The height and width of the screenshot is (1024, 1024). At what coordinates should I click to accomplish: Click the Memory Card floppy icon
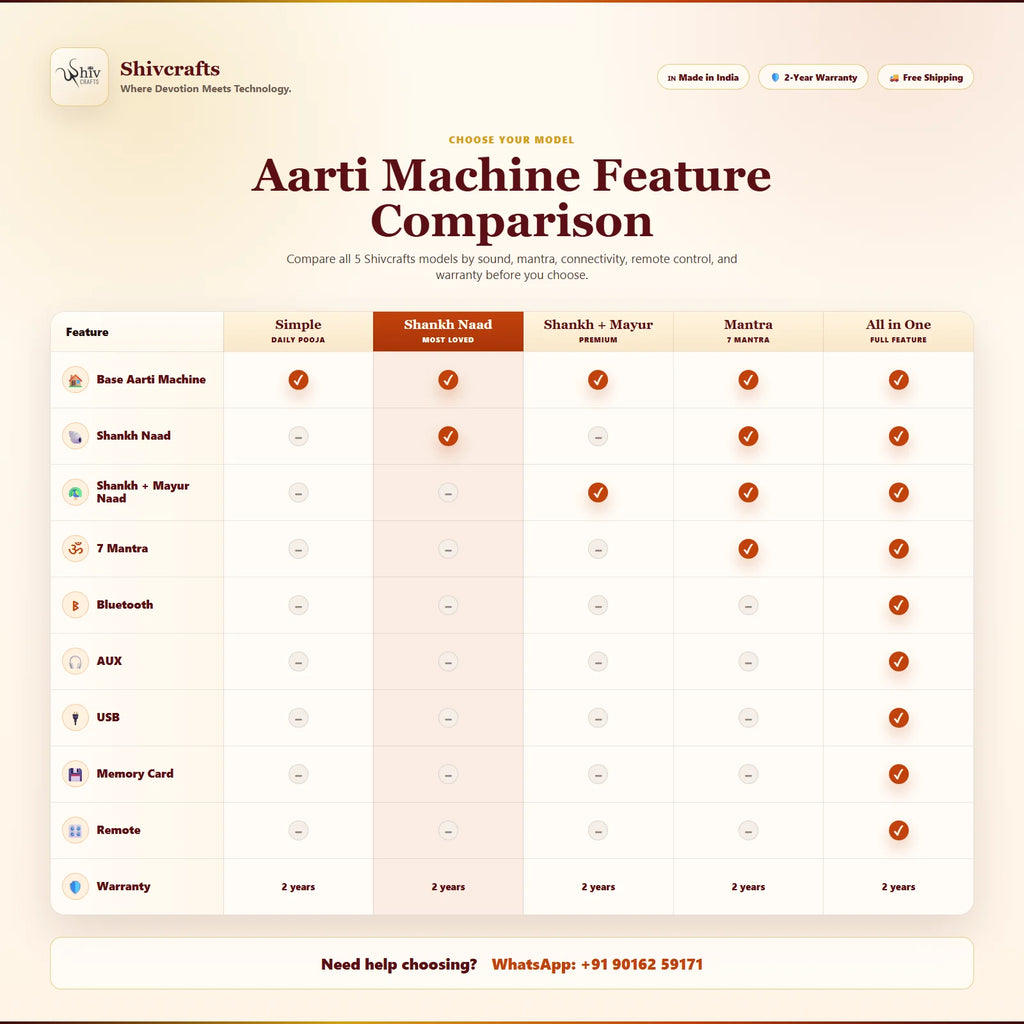pyautogui.click(x=75, y=774)
